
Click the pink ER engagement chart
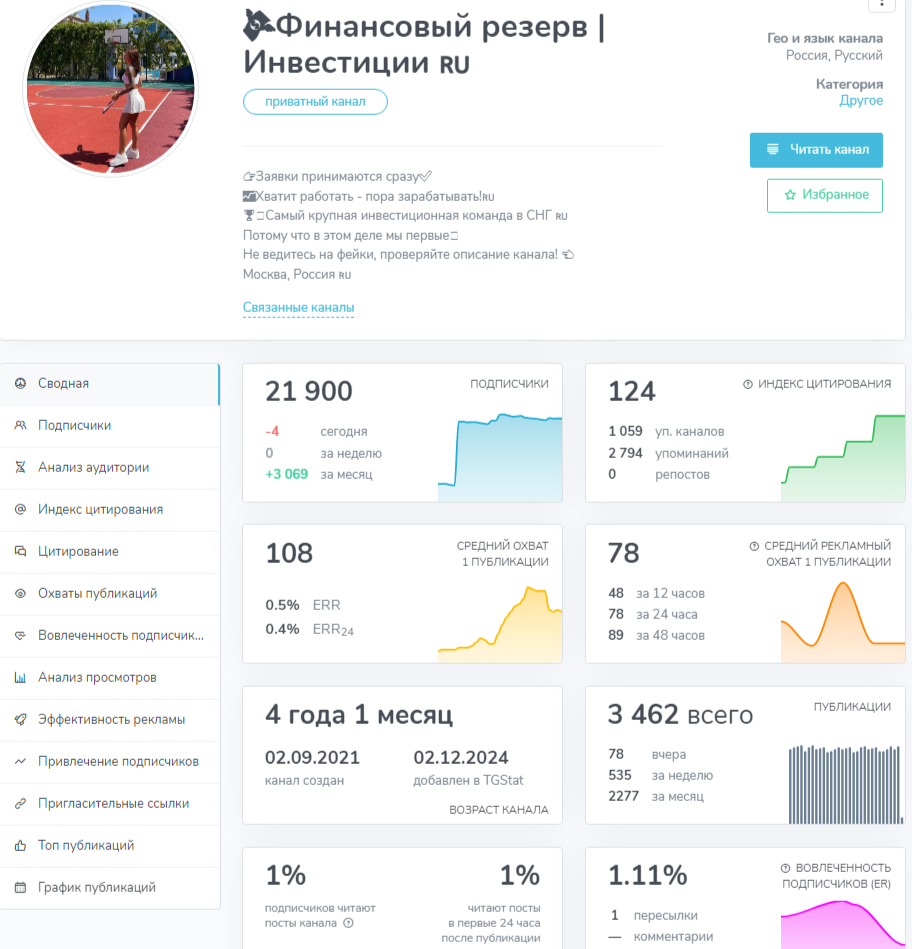tap(843, 924)
